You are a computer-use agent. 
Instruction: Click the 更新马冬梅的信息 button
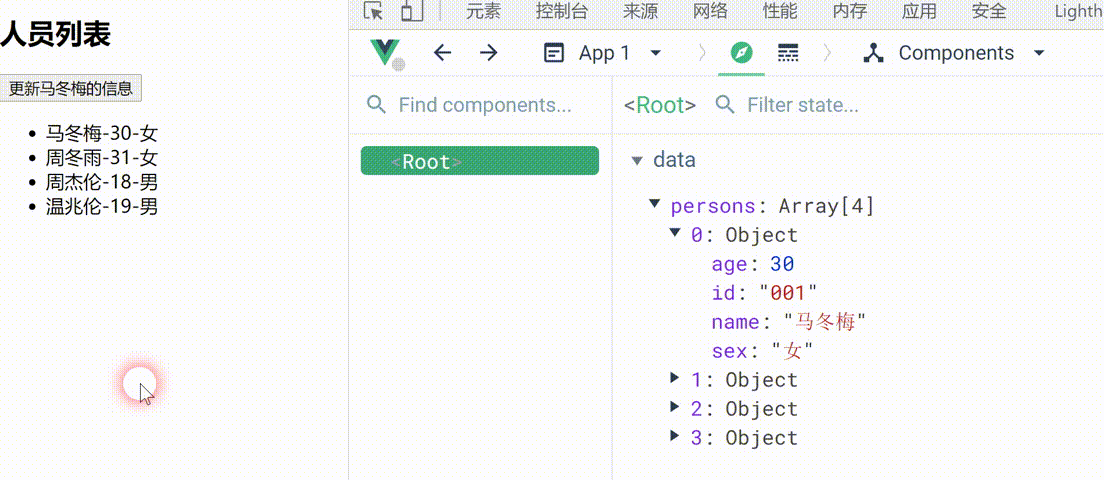(71, 88)
